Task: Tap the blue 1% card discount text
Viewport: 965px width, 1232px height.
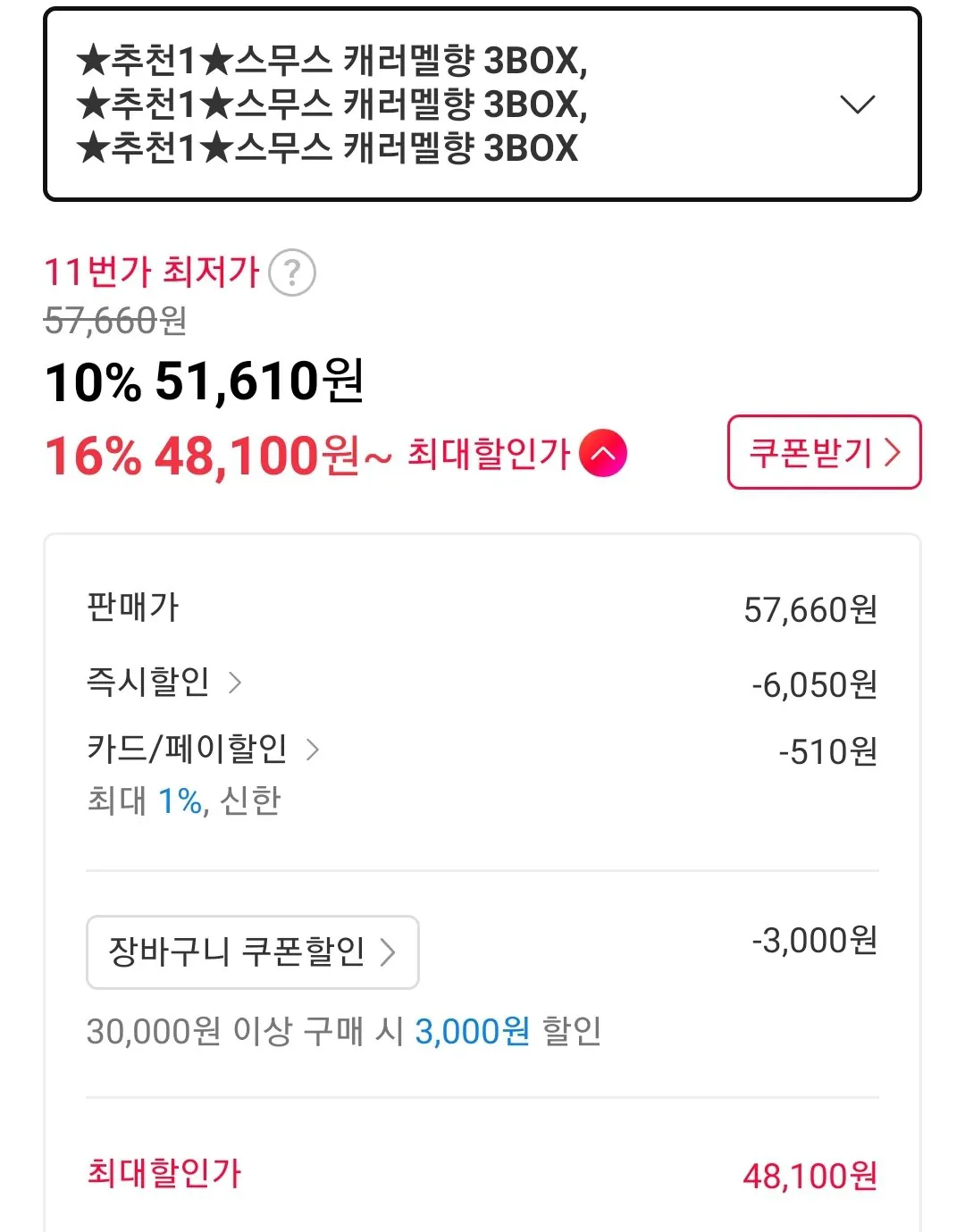Action: coord(180,801)
